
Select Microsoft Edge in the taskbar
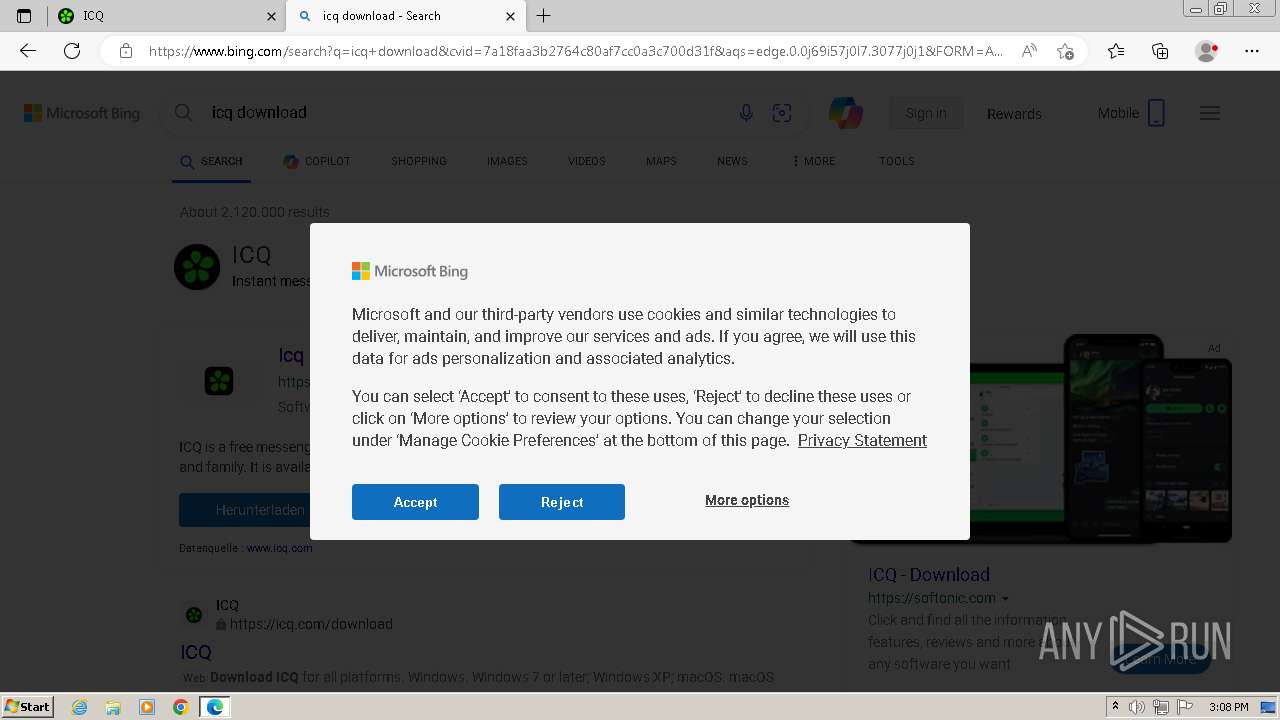click(x=214, y=707)
